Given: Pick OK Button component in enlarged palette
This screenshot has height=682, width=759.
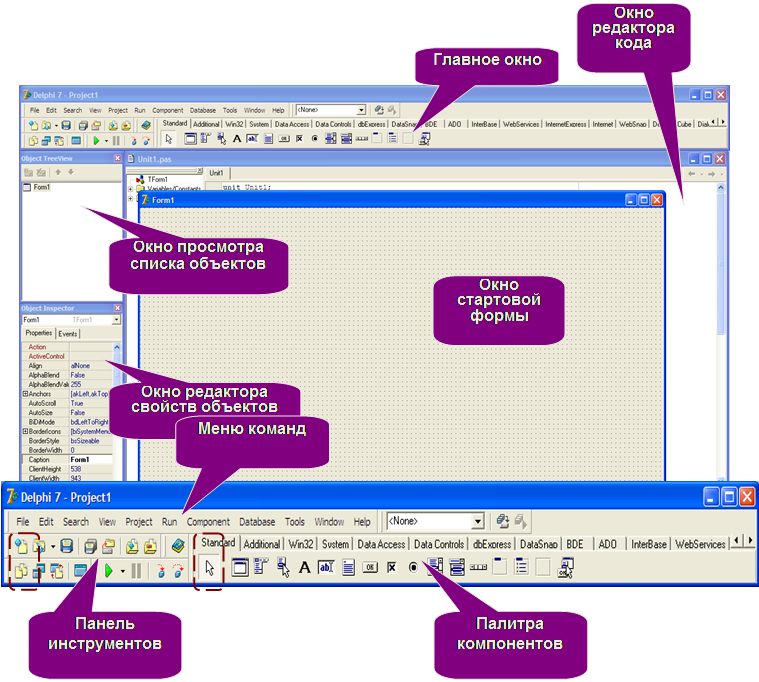Looking at the screenshot, I should 370,567.
